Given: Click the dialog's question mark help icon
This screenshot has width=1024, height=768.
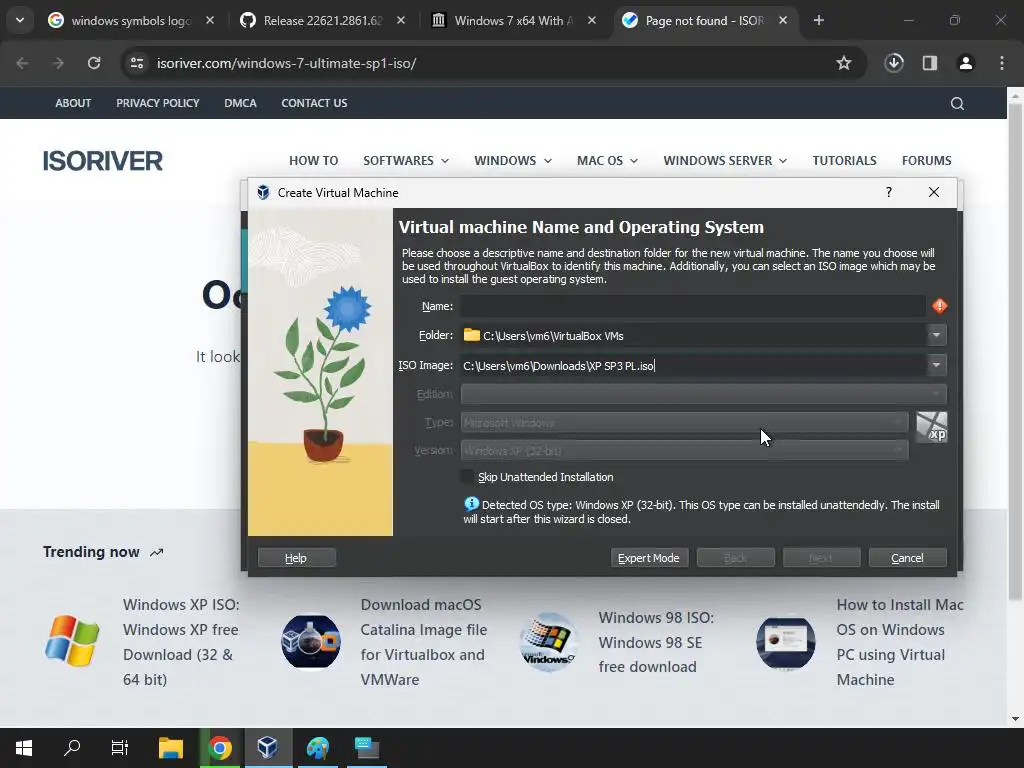Looking at the screenshot, I should pos(888,192).
